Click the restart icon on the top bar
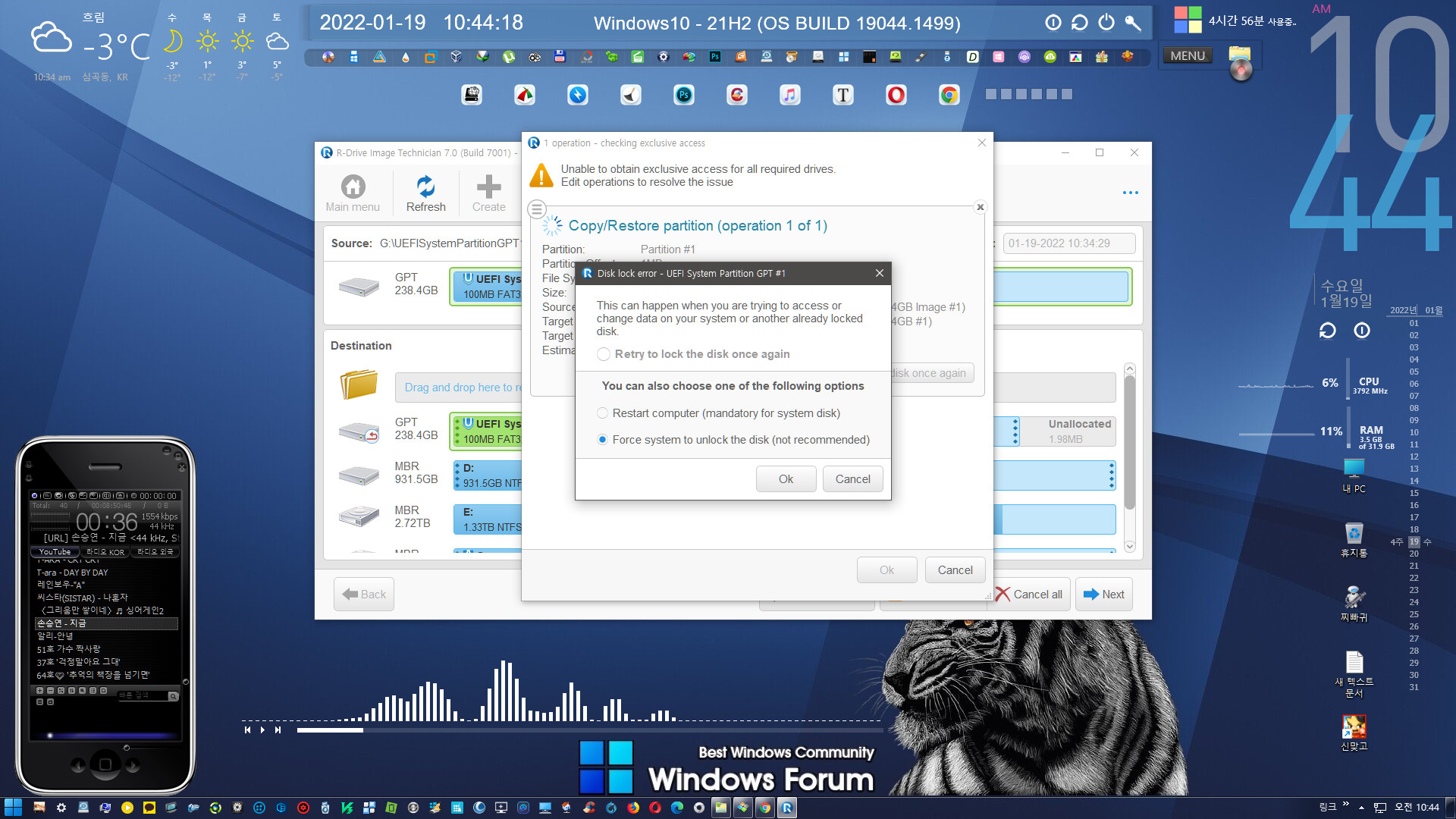This screenshot has width=1456, height=819. click(x=1079, y=23)
